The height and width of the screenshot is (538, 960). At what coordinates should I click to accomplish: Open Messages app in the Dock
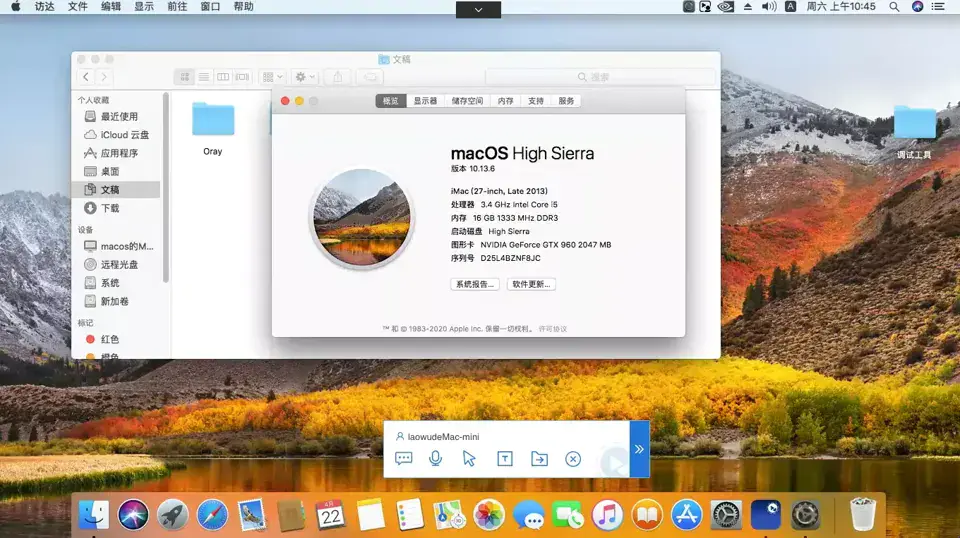click(528, 515)
